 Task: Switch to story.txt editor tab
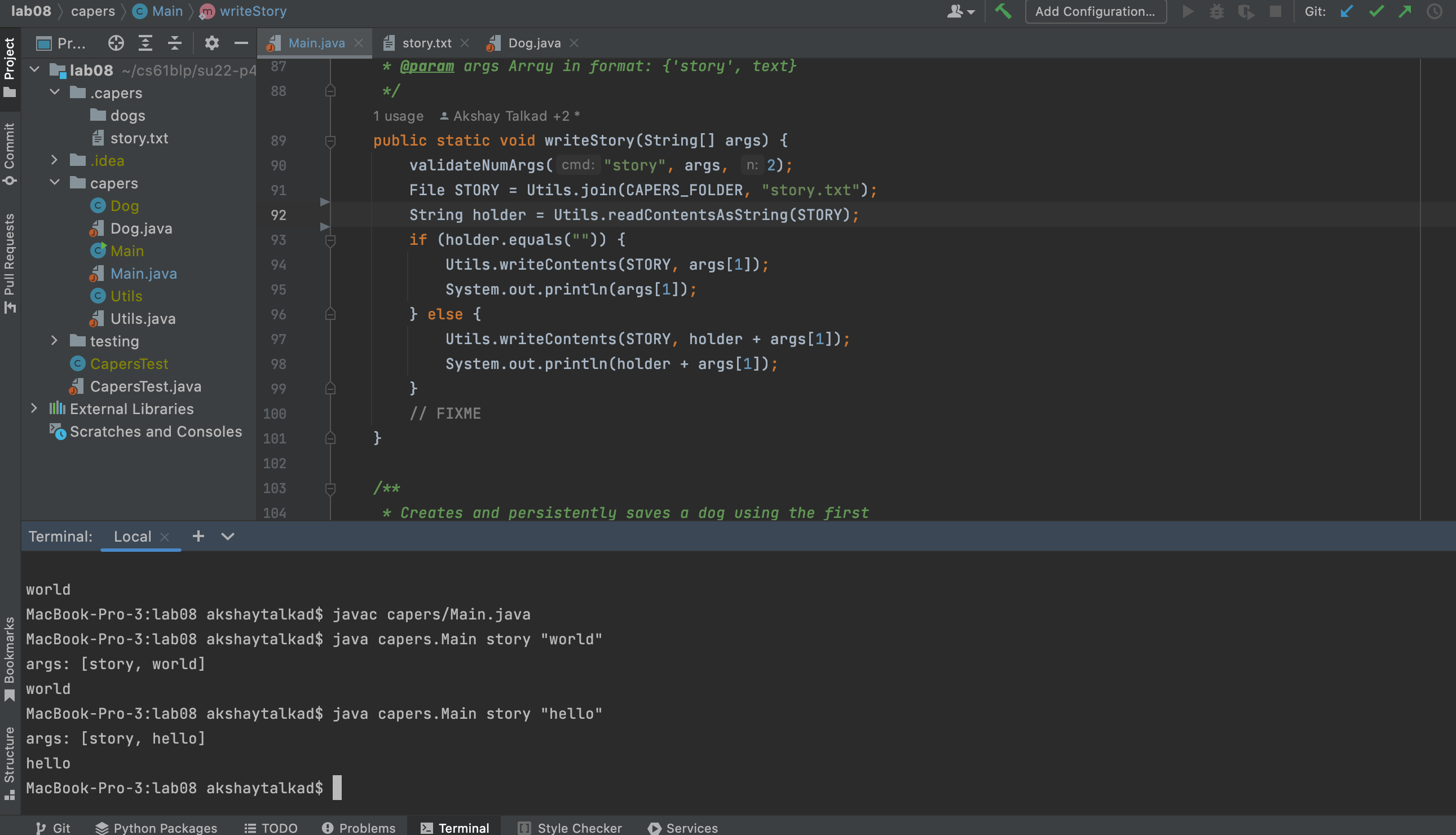click(426, 43)
